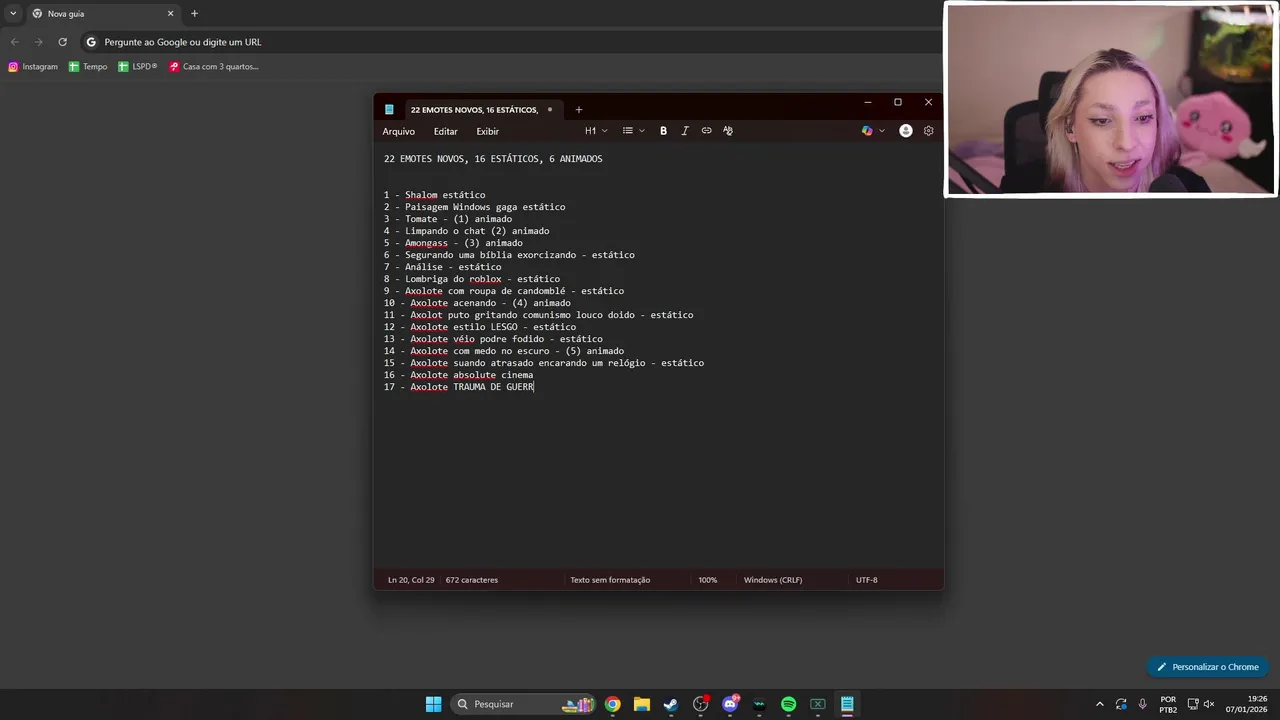Expand the Copilot dropdown arrow
1280x720 pixels.
(881, 131)
